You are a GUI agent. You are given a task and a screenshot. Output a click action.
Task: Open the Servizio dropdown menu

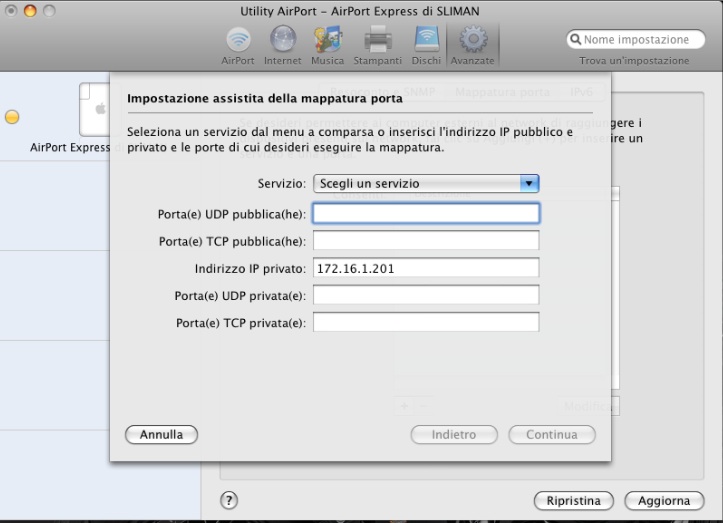click(x=426, y=184)
